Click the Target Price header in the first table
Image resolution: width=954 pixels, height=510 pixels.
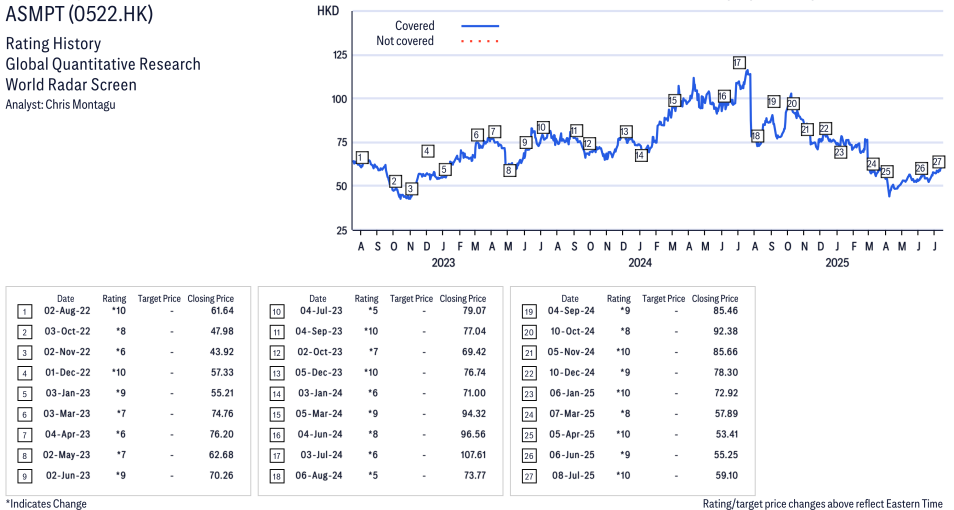159,299
